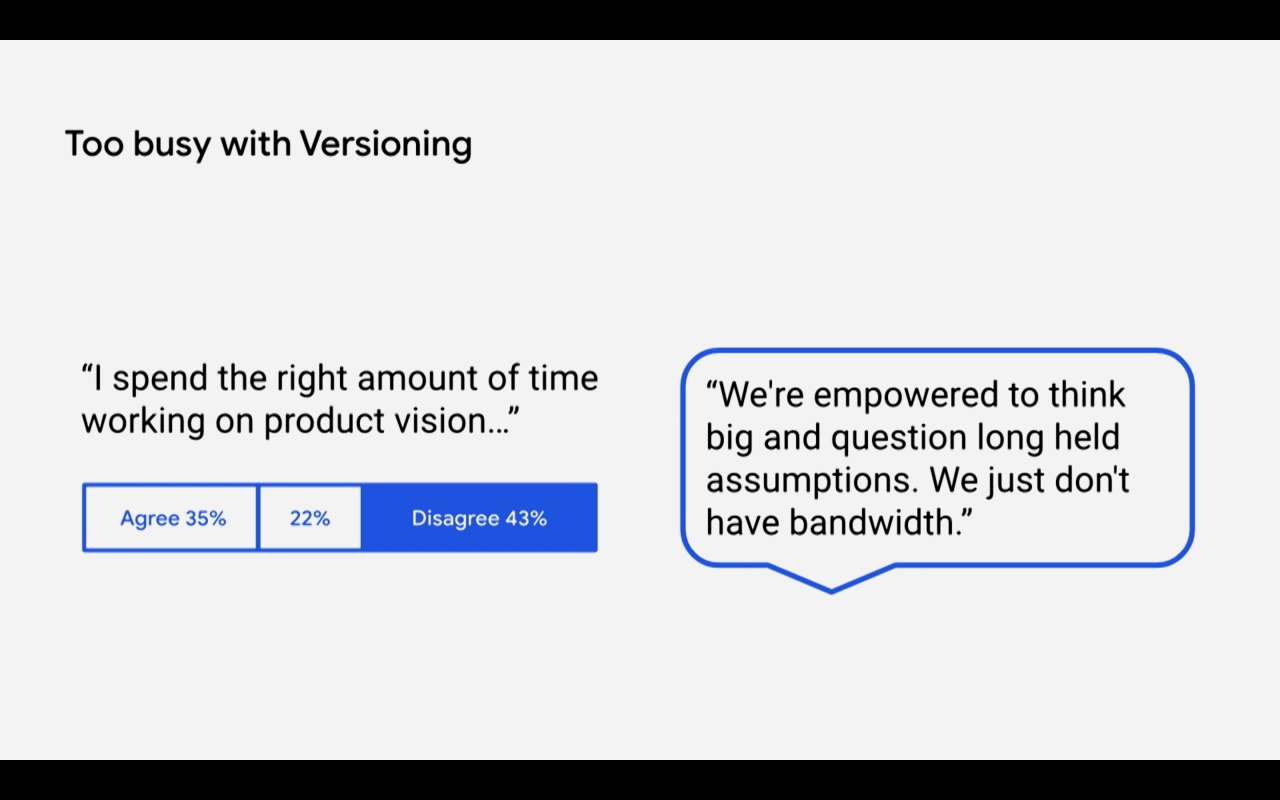Click the words "Too busy" in the title

click(x=138, y=145)
